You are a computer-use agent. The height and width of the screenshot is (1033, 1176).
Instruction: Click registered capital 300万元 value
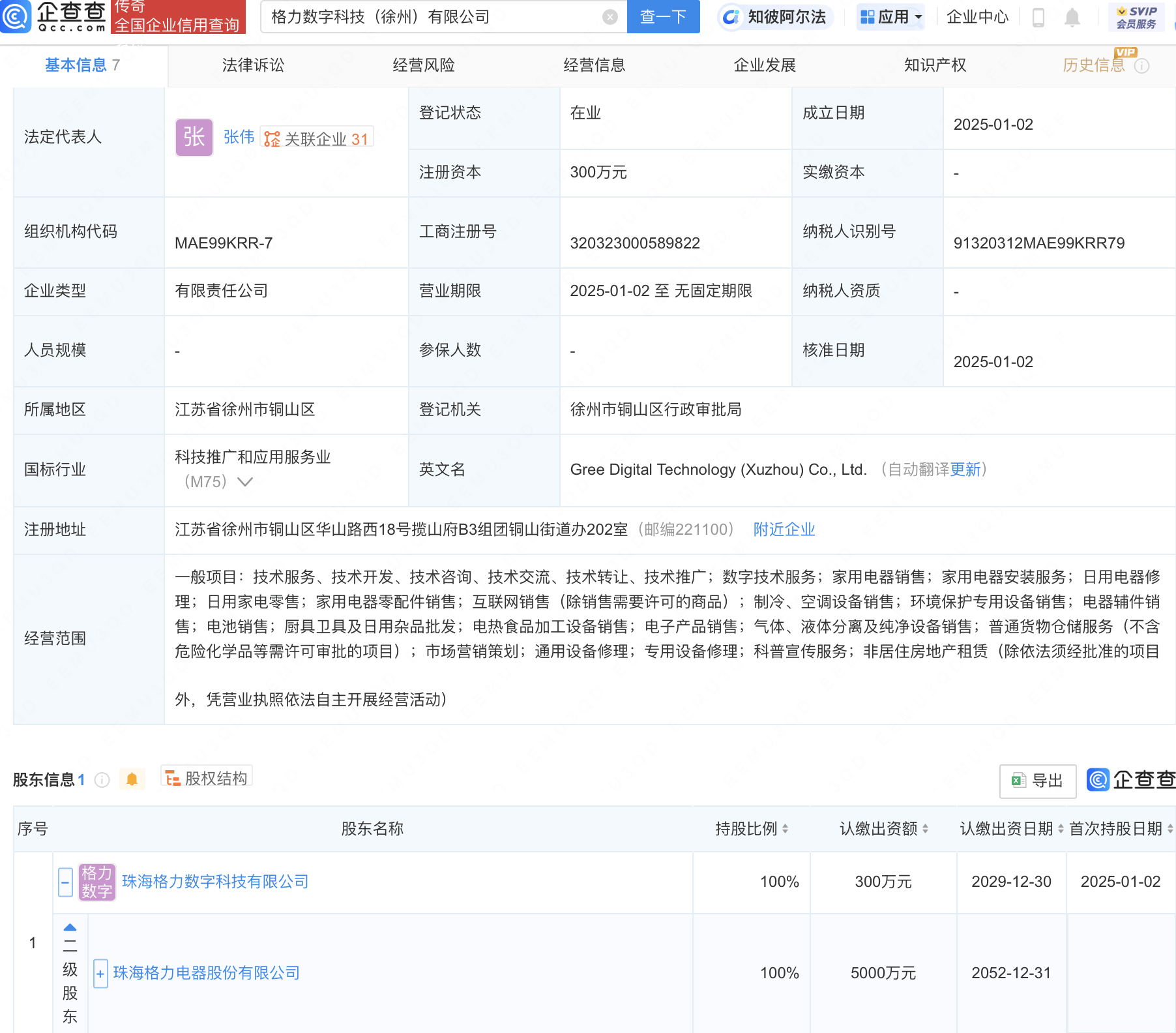(598, 172)
